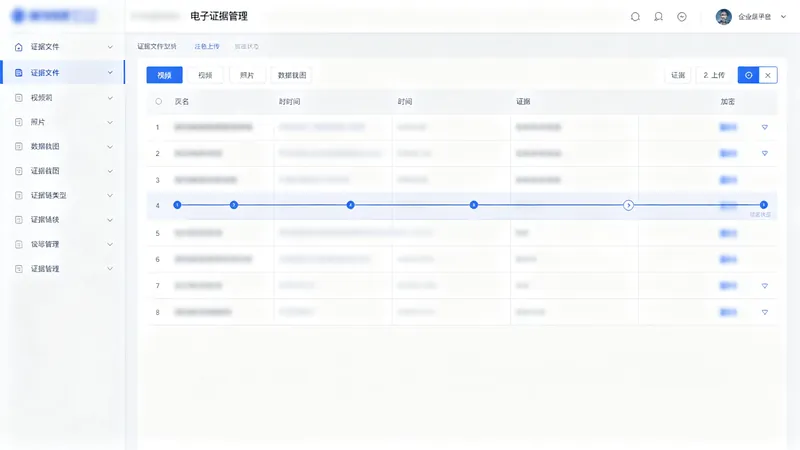This screenshot has width=800, height=450.
Task: Click the 证据 button beside the upload button
Action: point(678,75)
